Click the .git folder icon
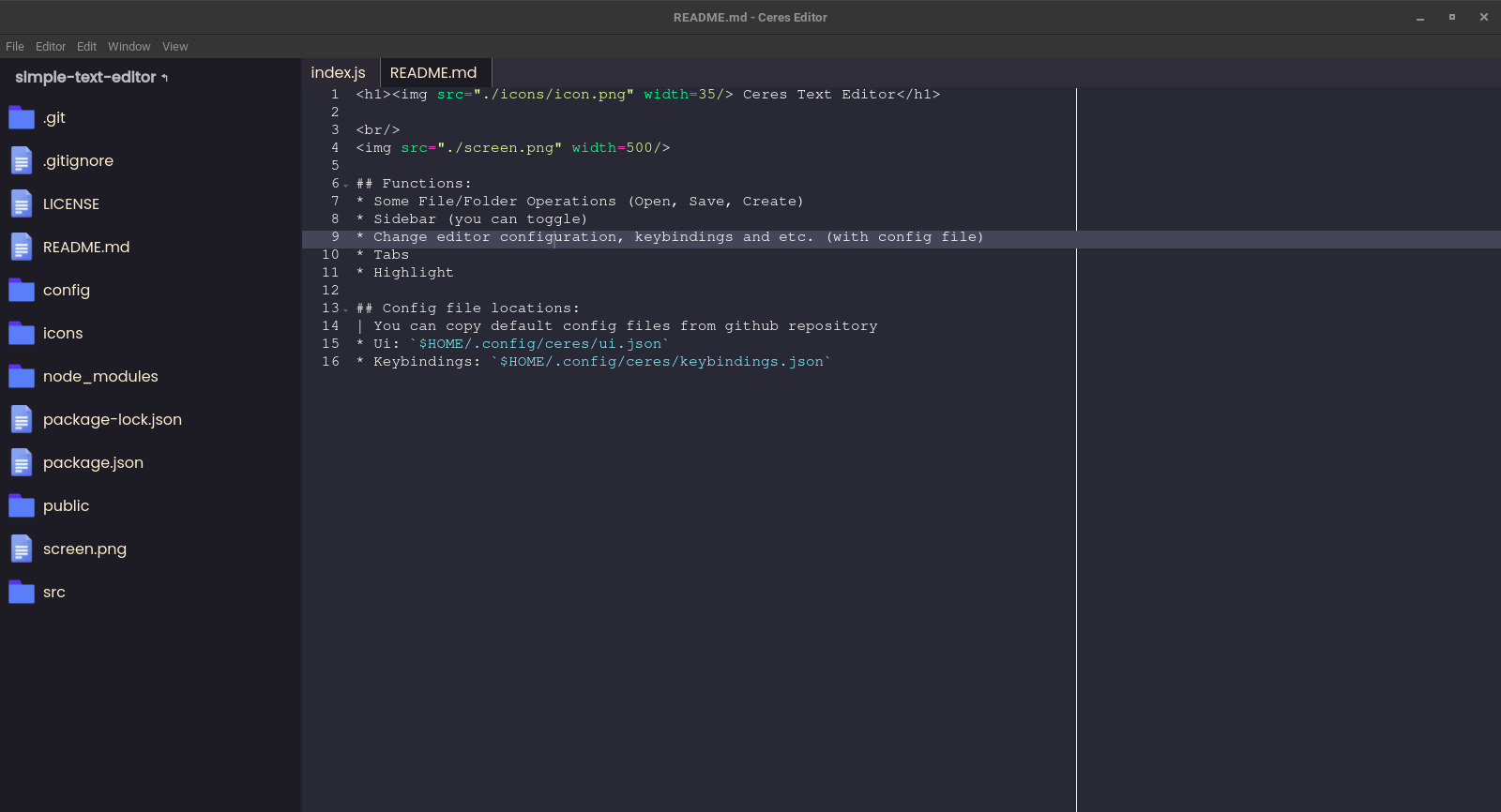Viewport: 1501px width, 812px height. [x=22, y=117]
